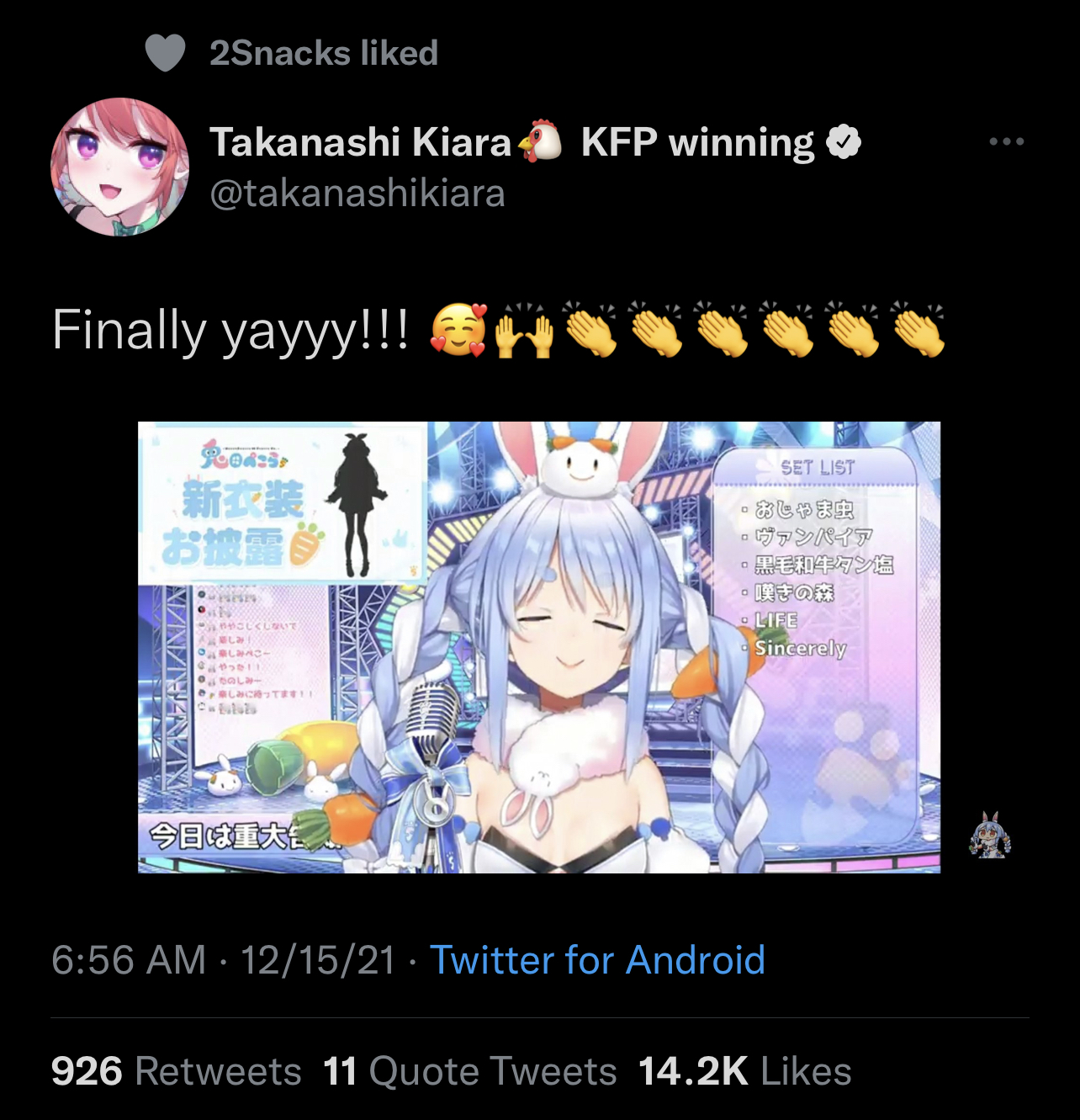Open the @takanashikiara handle link
The height and width of the screenshot is (1120, 1080).
[x=357, y=194]
